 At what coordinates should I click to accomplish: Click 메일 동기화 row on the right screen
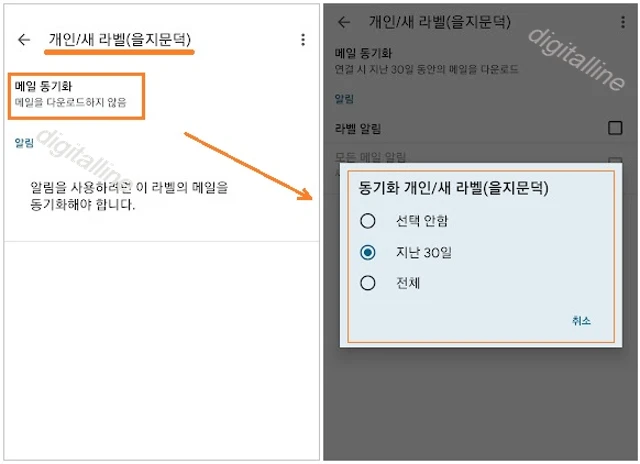point(427,61)
